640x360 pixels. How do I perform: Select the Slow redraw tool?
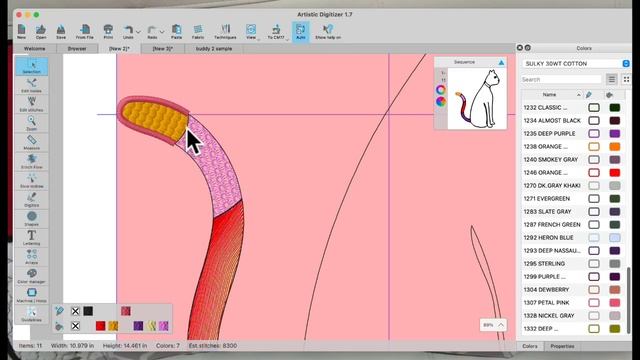[31, 181]
